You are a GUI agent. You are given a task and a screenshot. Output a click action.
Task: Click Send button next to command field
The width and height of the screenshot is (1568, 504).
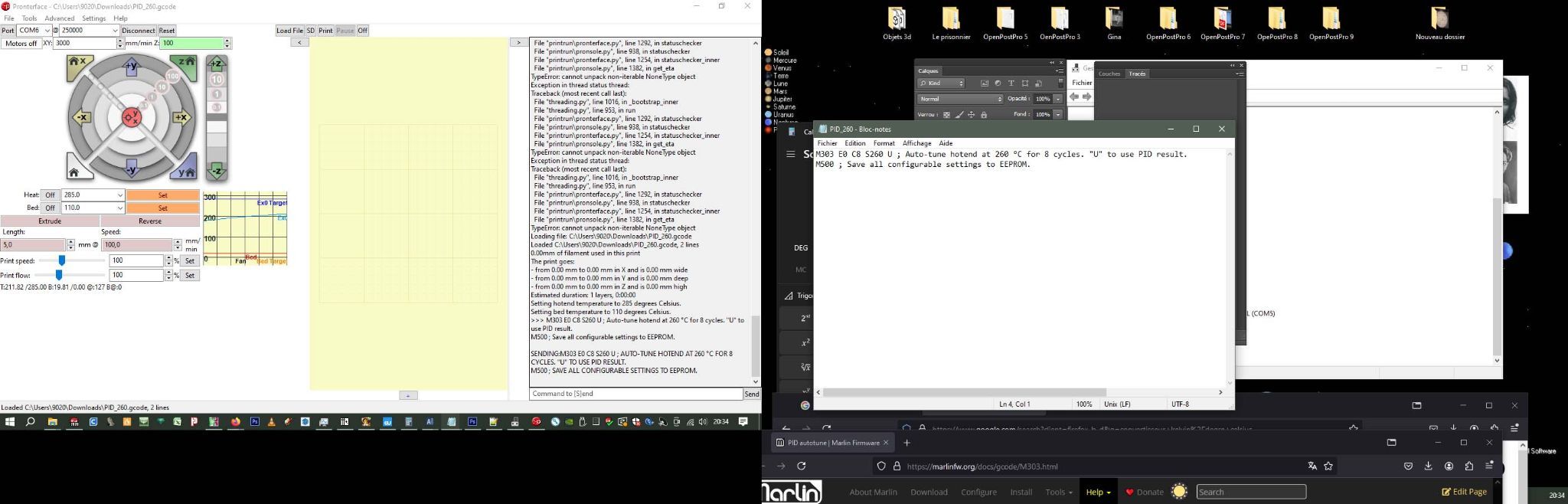[x=752, y=394]
